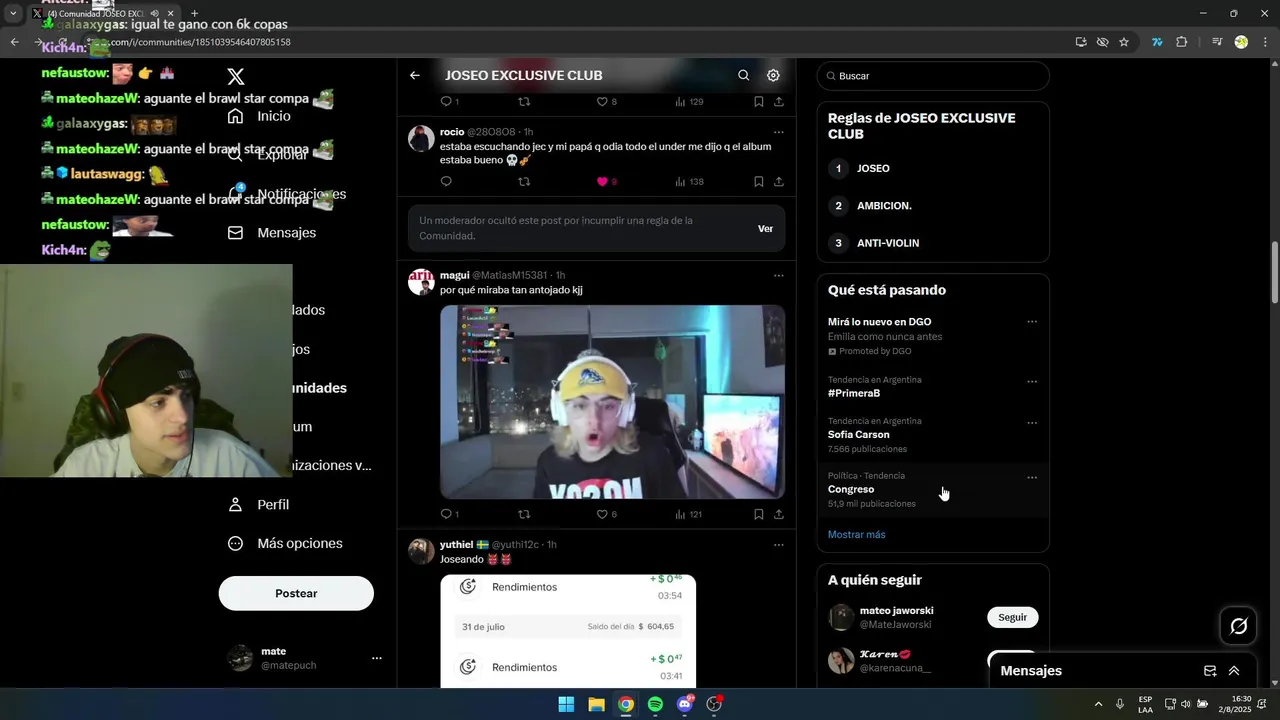Show hidden system tray icons
Screen dimensions: 1280x720
(x=1098, y=704)
